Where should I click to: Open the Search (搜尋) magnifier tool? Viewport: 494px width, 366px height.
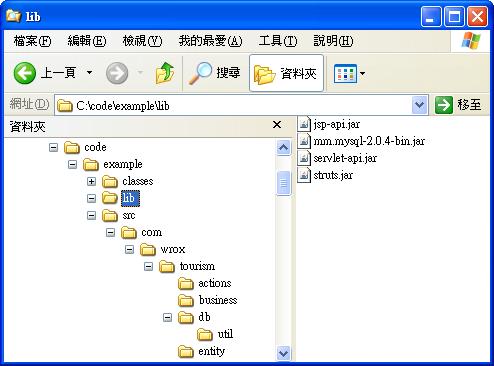point(214,73)
